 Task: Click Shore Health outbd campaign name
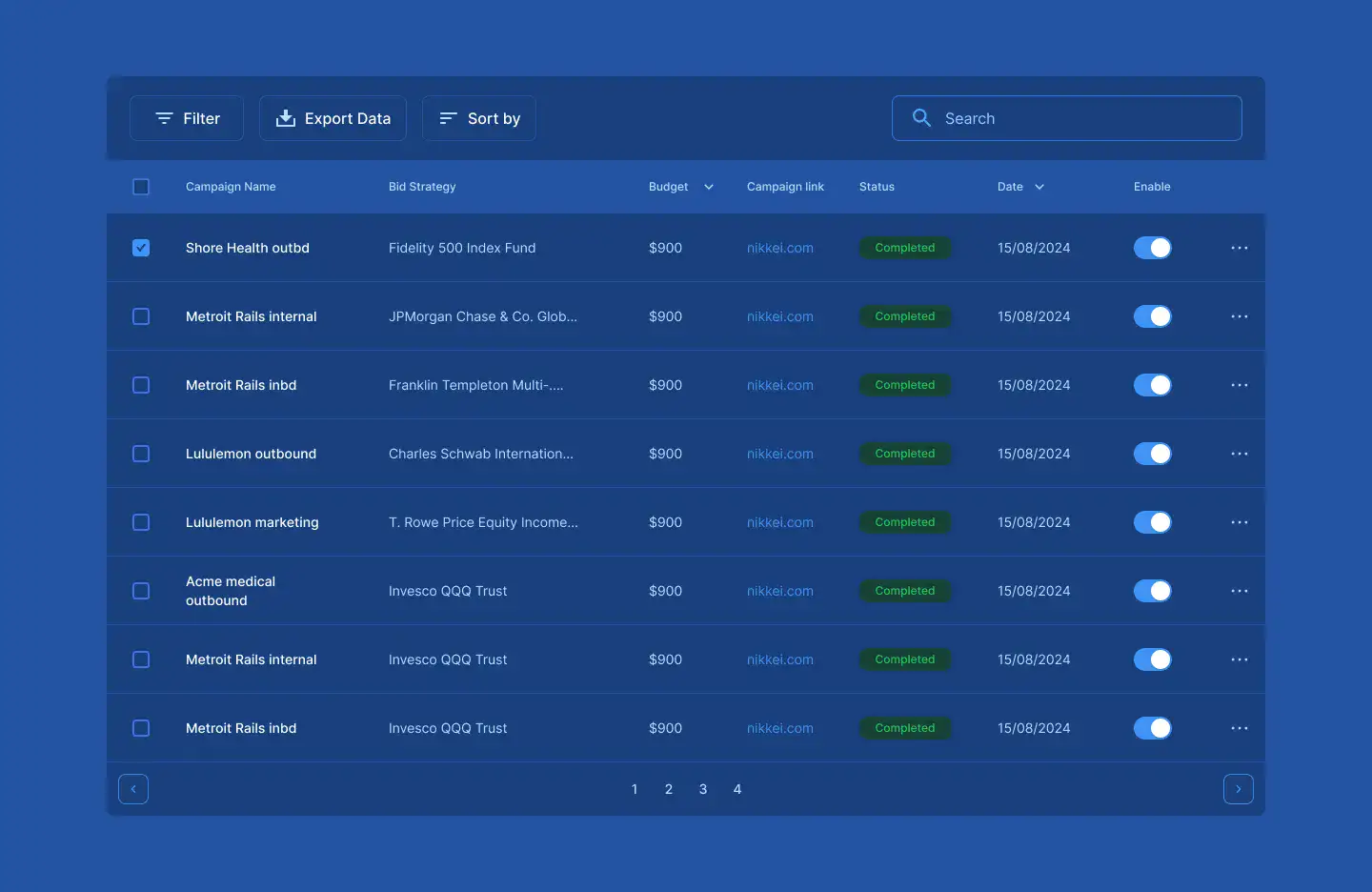(248, 248)
